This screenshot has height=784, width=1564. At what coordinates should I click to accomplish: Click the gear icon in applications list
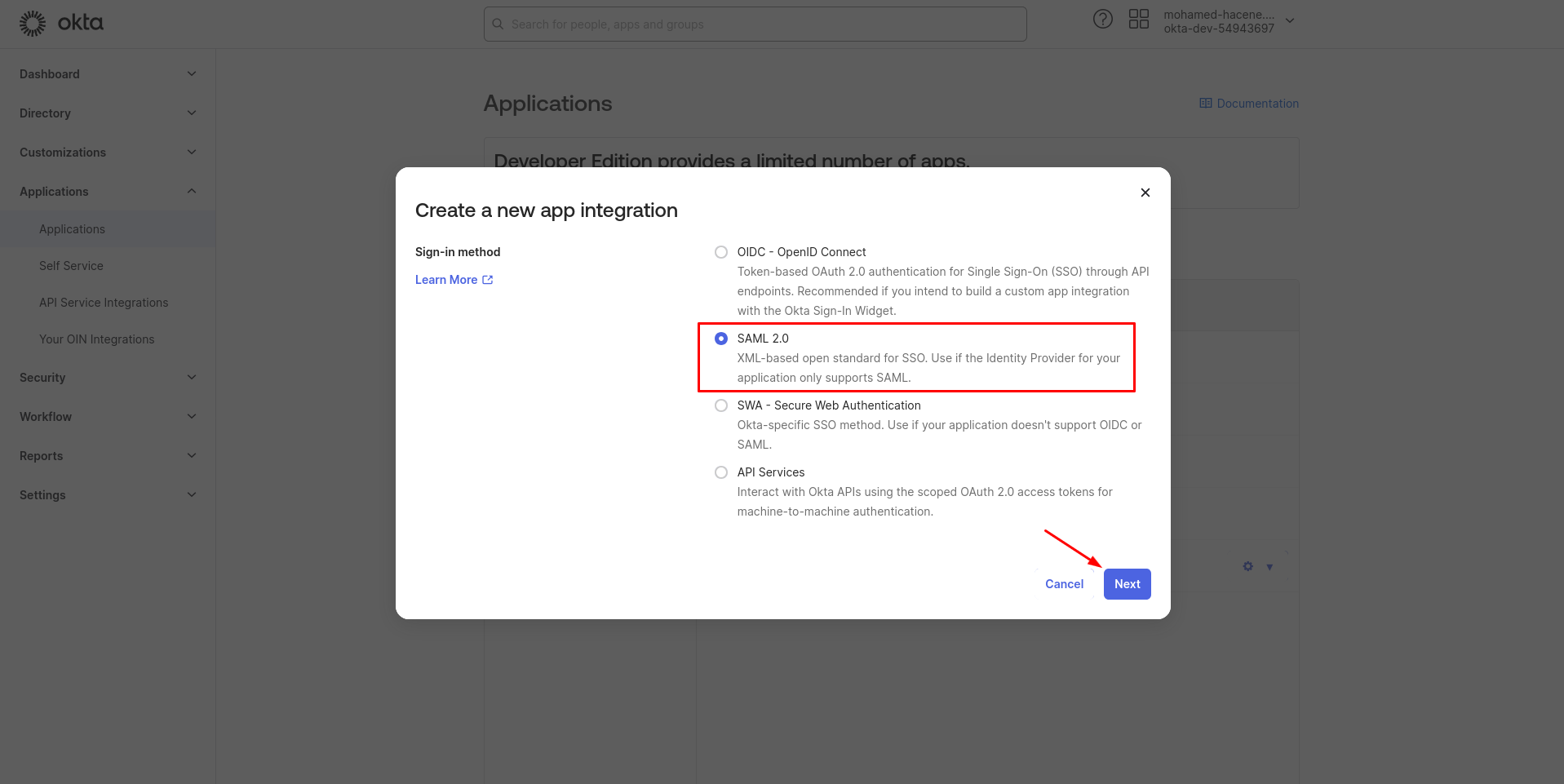tap(1247, 566)
